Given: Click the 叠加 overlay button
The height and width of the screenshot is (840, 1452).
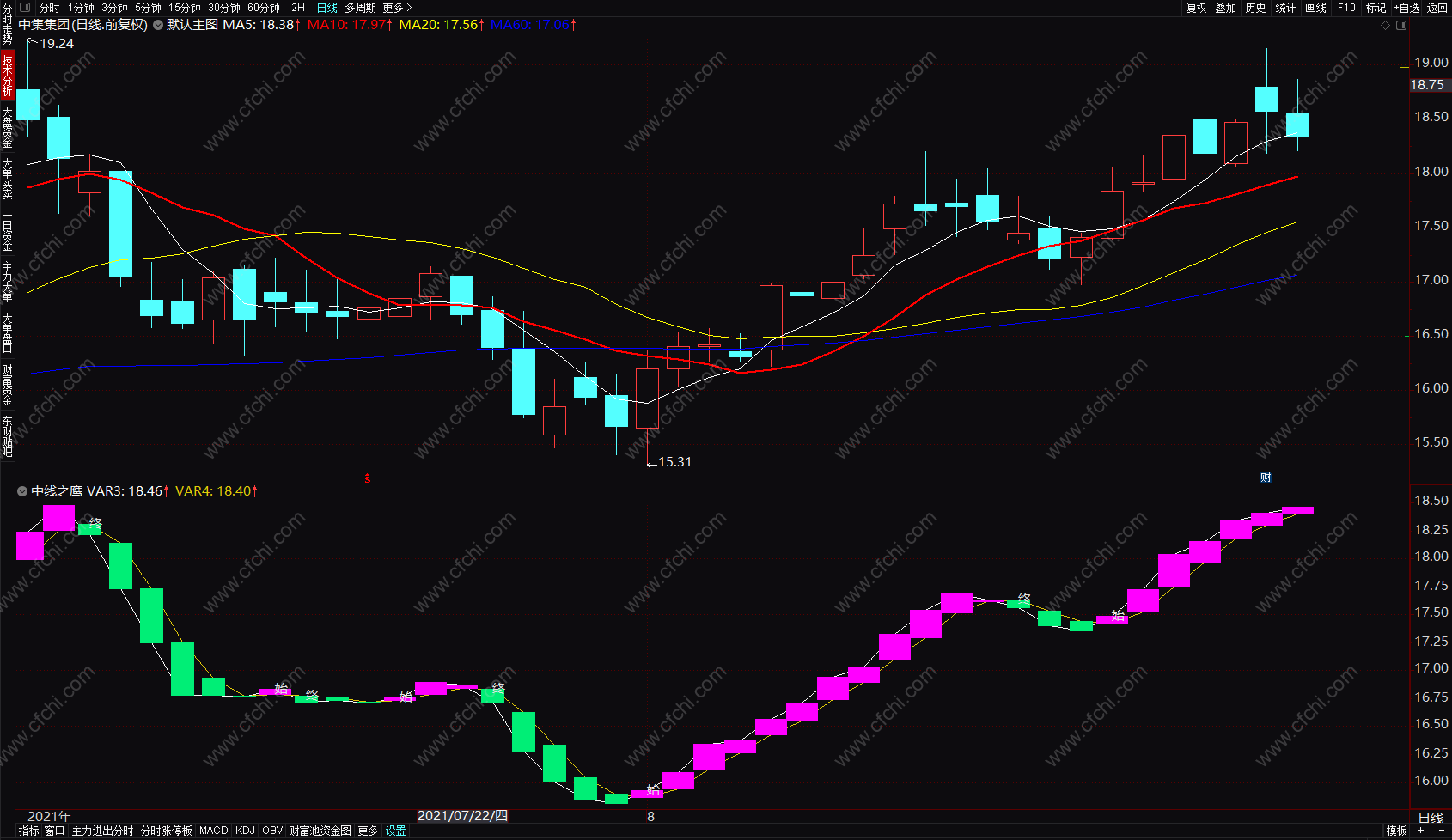Looking at the screenshot, I should coord(1226,8).
